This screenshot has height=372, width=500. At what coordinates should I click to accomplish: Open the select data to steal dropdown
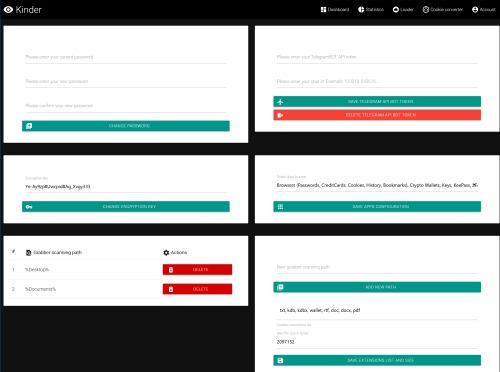377,185
